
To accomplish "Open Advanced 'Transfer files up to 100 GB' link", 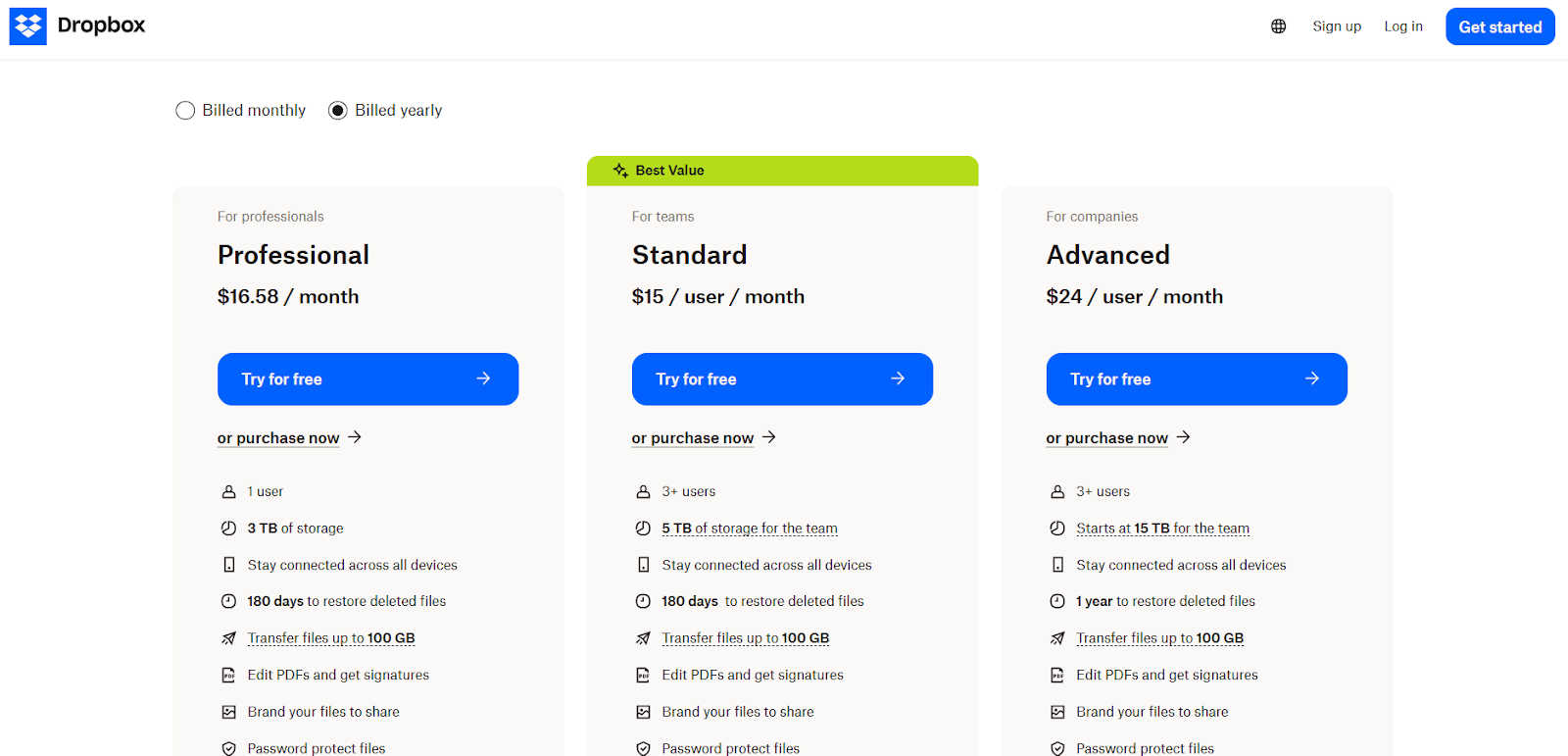I will pos(1160,638).
